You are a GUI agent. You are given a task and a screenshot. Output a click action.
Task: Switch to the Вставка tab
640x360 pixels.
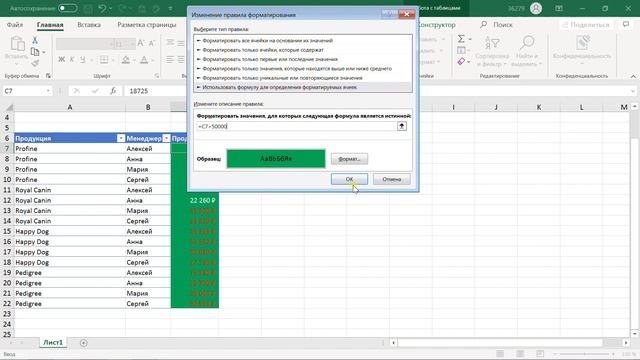click(89, 25)
